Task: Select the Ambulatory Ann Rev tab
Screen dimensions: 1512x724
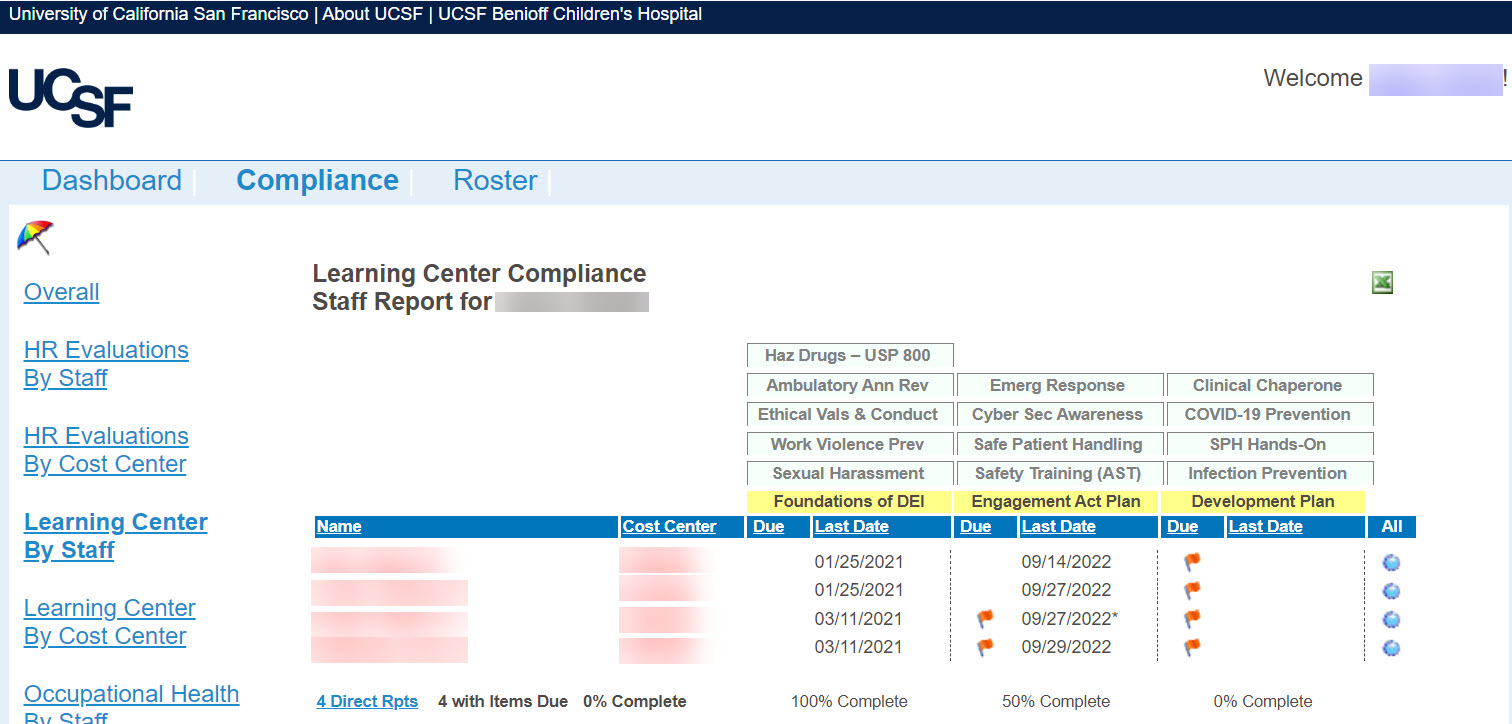Action: [850, 385]
